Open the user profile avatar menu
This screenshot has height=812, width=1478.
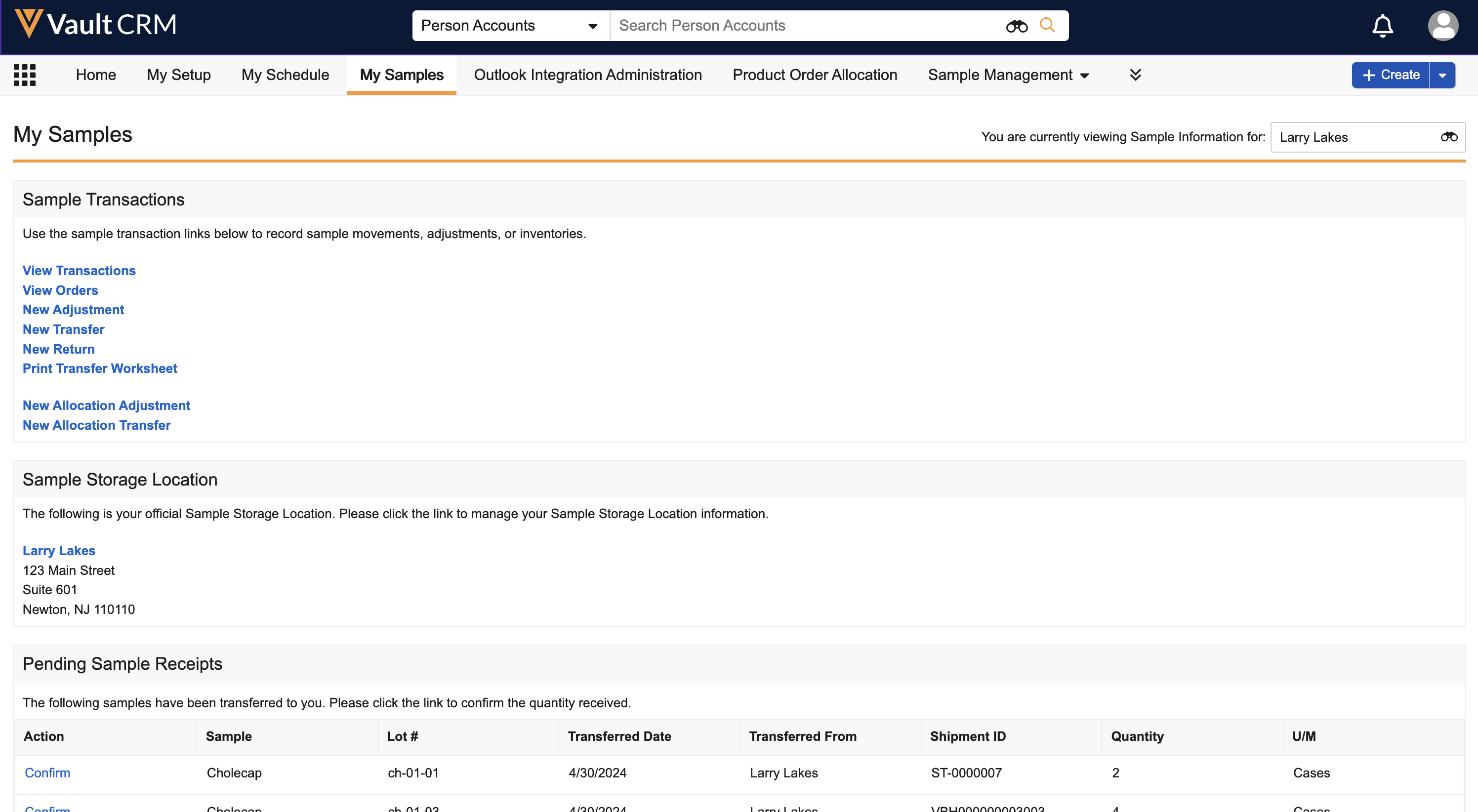[x=1442, y=26]
